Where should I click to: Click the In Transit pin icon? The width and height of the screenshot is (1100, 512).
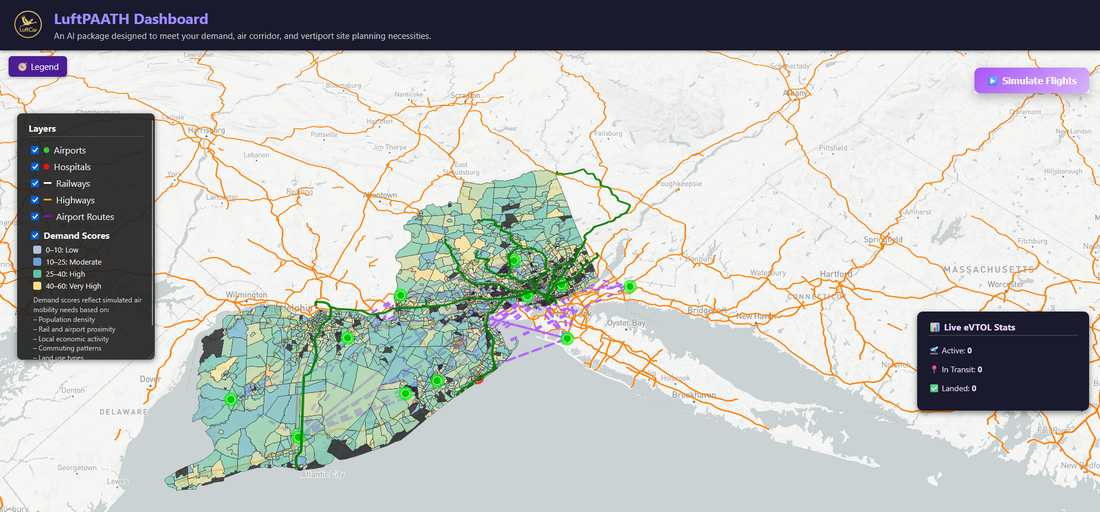pyautogui.click(x=934, y=369)
